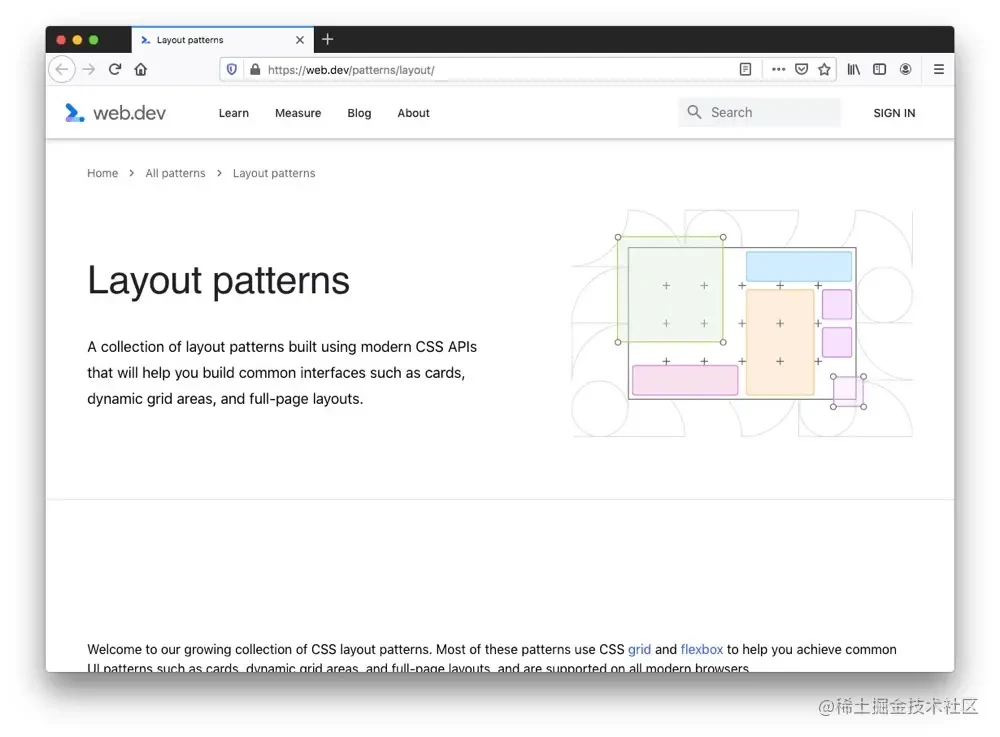Open the library icon in toolbar
Image resolution: width=1000 pixels, height=737 pixels.
[853, 69]
